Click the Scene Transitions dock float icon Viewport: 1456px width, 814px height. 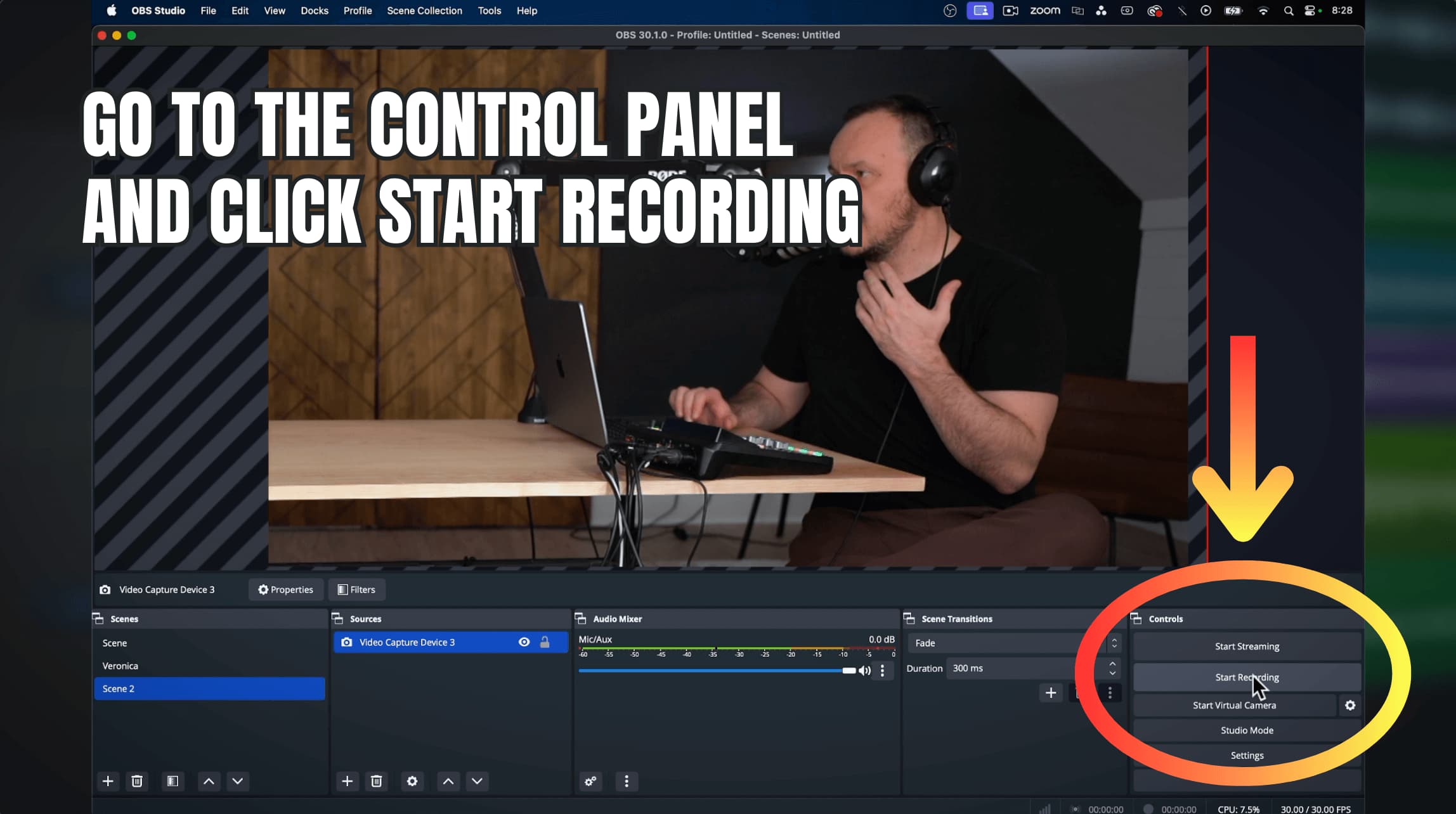point(909,618)
